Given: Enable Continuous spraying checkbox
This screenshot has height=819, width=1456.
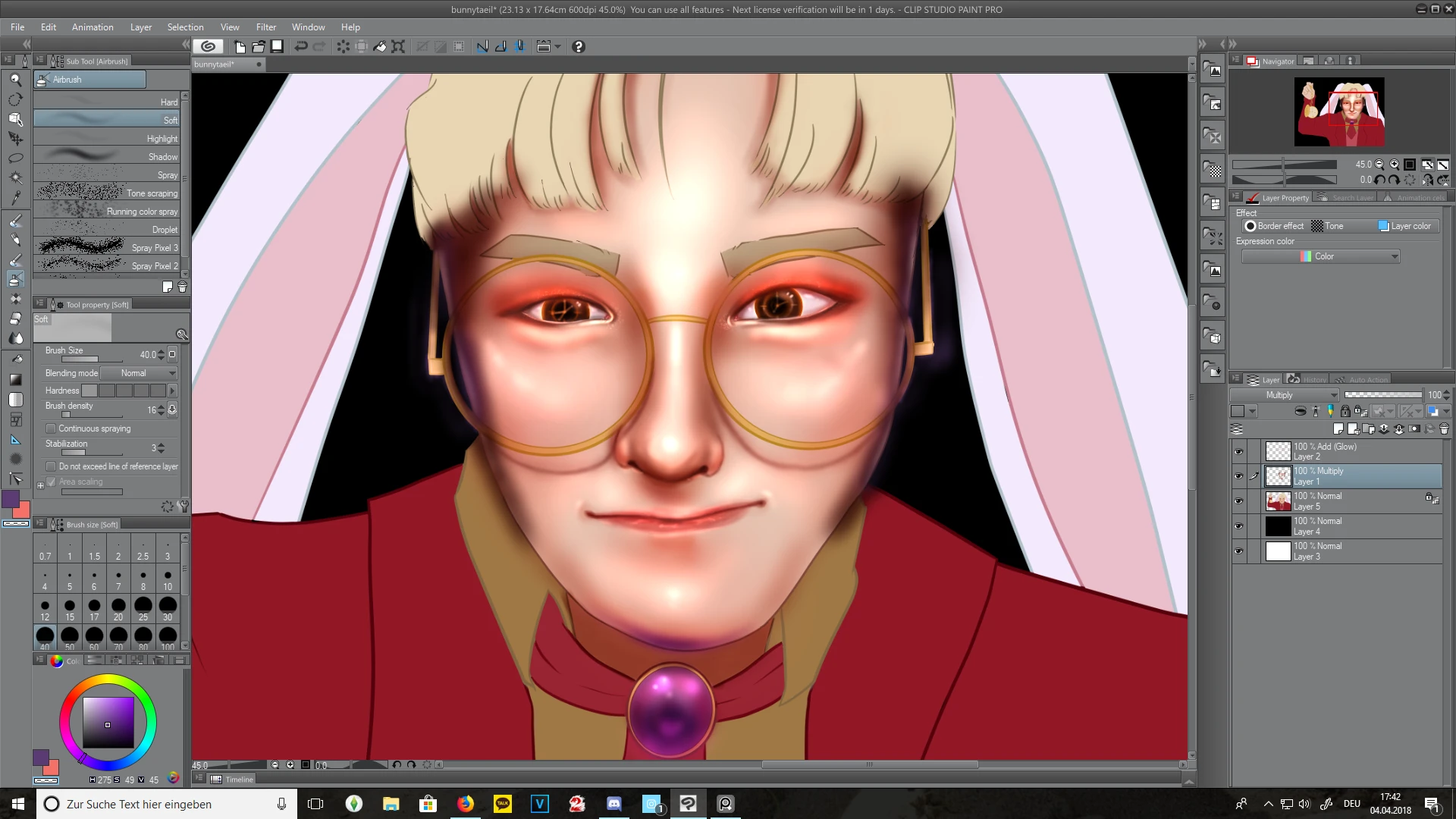Looking at the screenshot, I should (51, 428).
